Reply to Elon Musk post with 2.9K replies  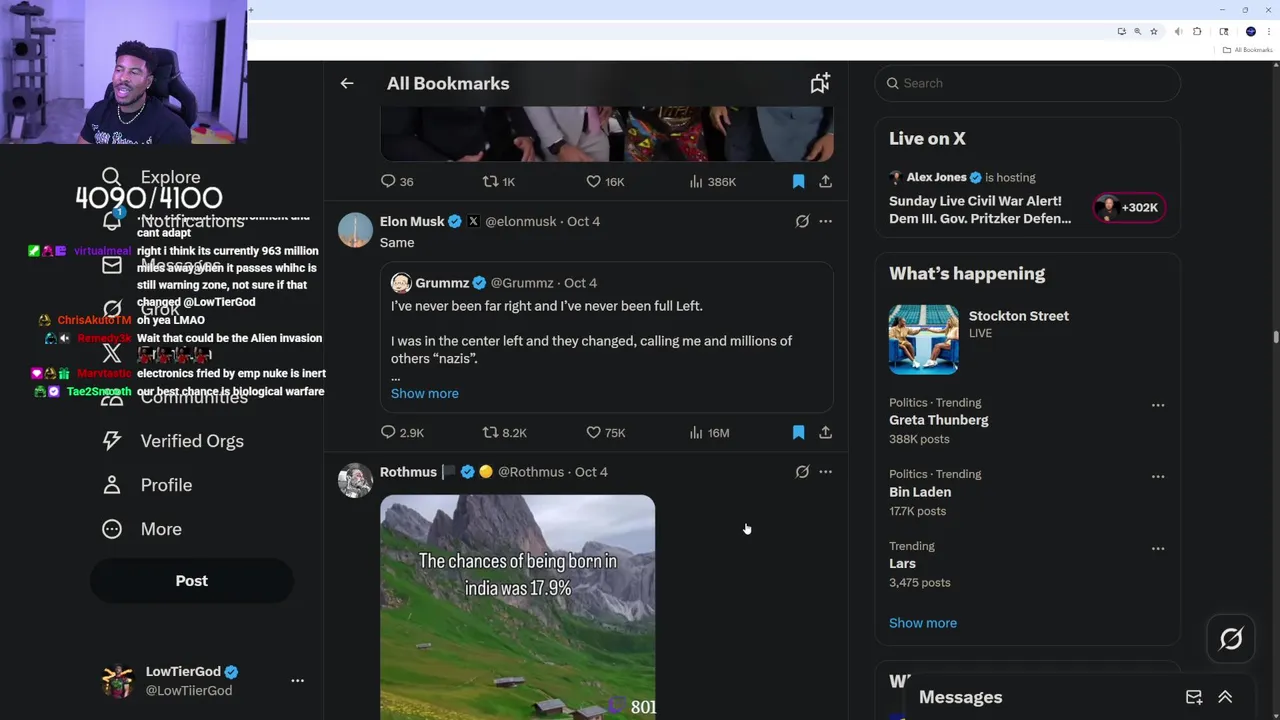pyautogui.click(x=402, y=433)
